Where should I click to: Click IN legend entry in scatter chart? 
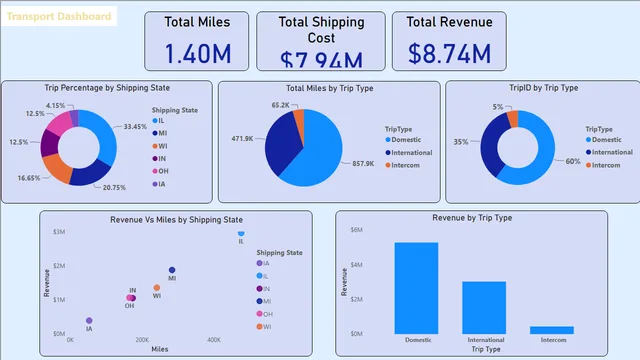(x=263, y=289)
